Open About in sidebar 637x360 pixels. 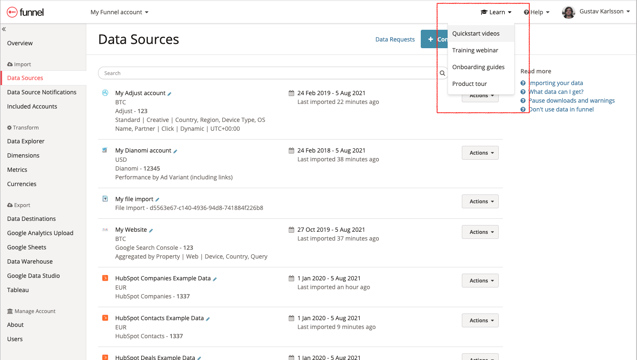15,325
